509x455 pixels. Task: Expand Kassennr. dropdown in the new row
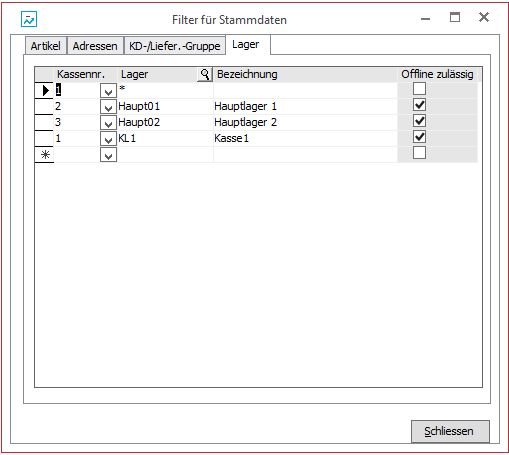pyautogui.click(x=108, y=155)
